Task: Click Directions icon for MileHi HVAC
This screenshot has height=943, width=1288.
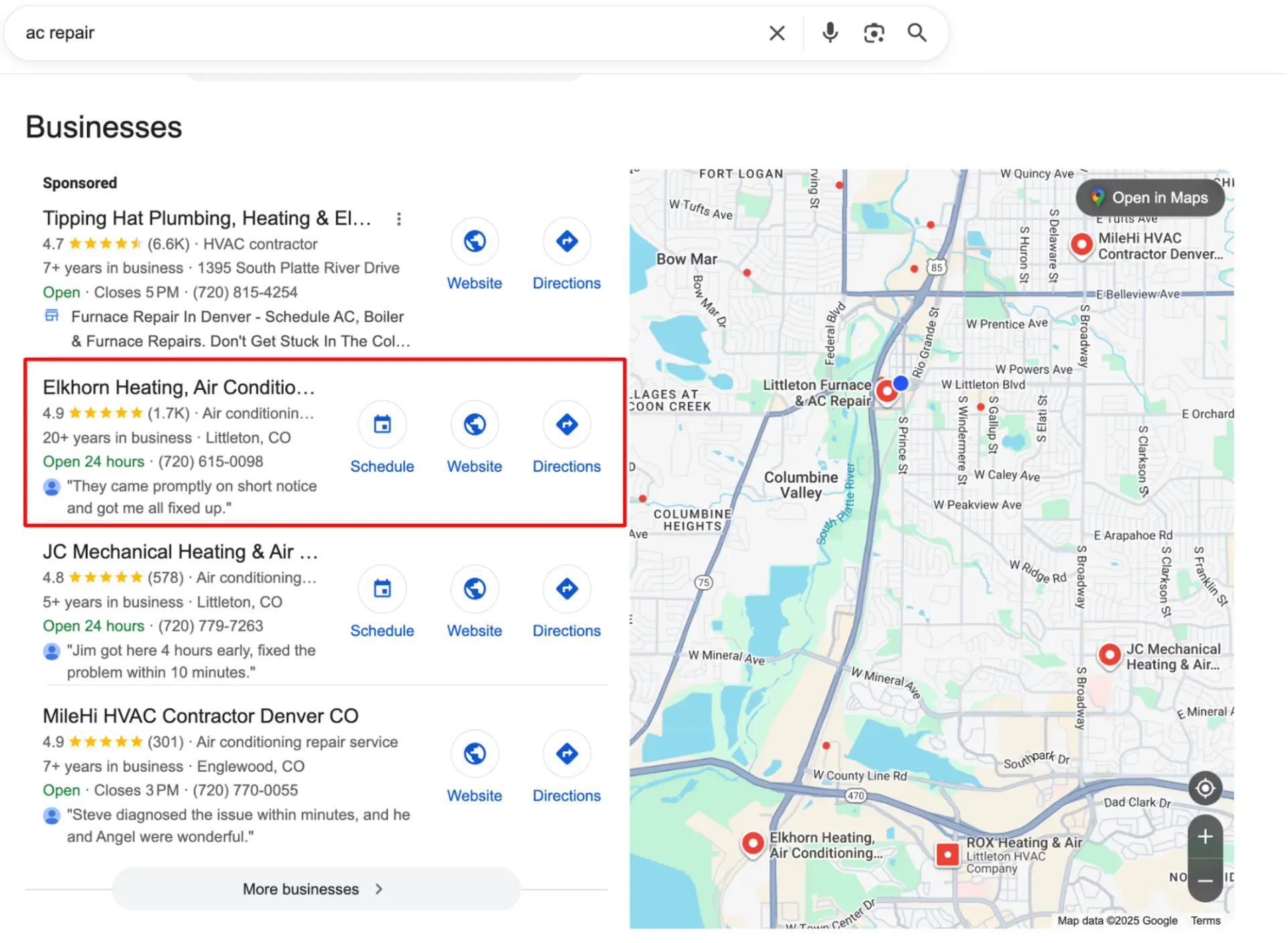Action: pyautogui.click(x=567, y=754)
